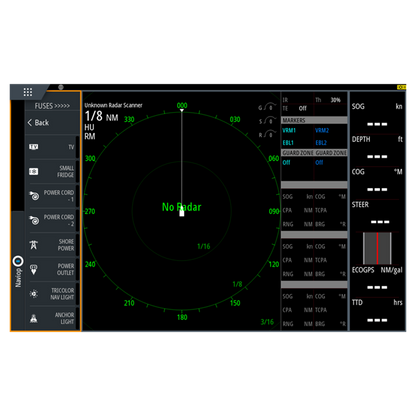The image size is (416, 416).
Task: Select the VRM1 marker
Action: pyautogui.click(x=289, y=130)
